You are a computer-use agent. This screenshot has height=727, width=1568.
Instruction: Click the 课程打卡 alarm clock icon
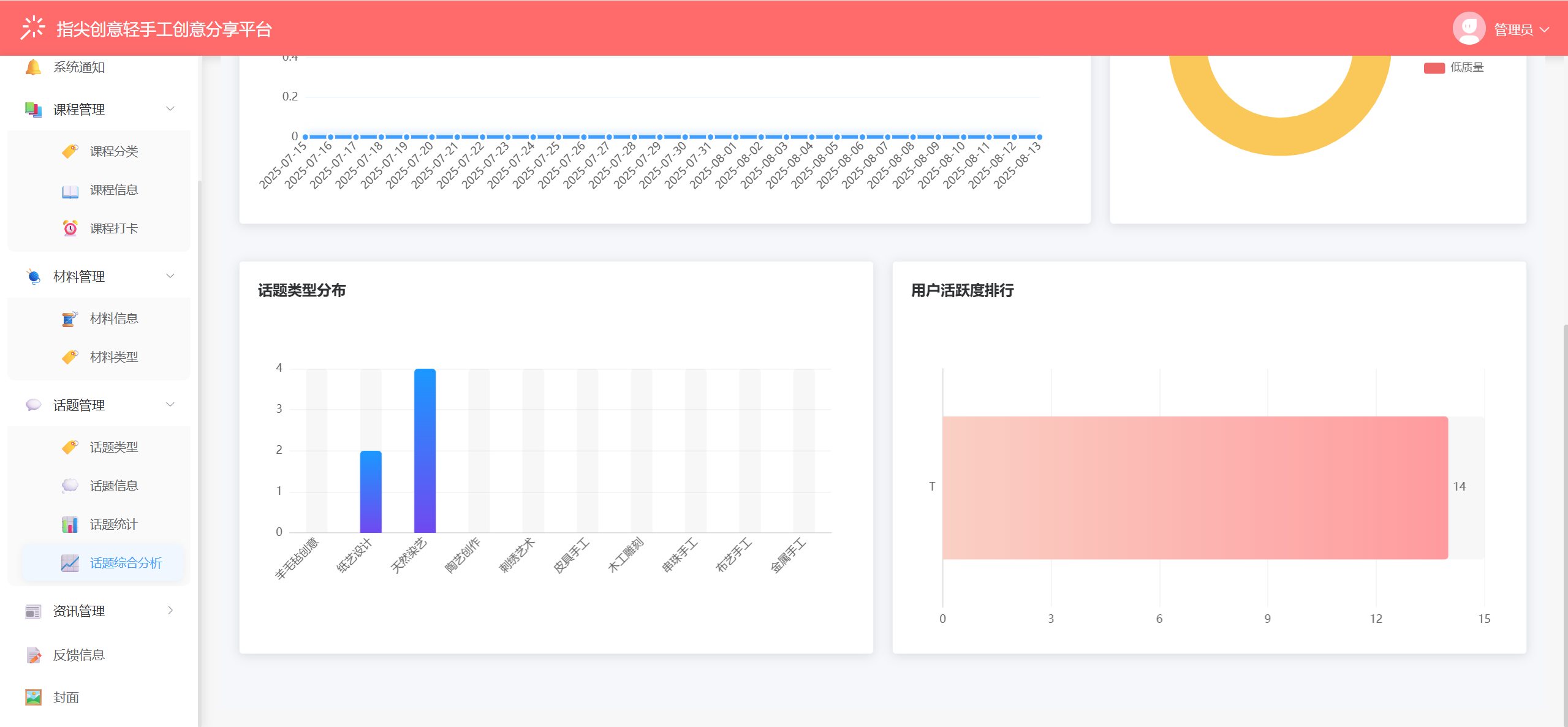70,228
